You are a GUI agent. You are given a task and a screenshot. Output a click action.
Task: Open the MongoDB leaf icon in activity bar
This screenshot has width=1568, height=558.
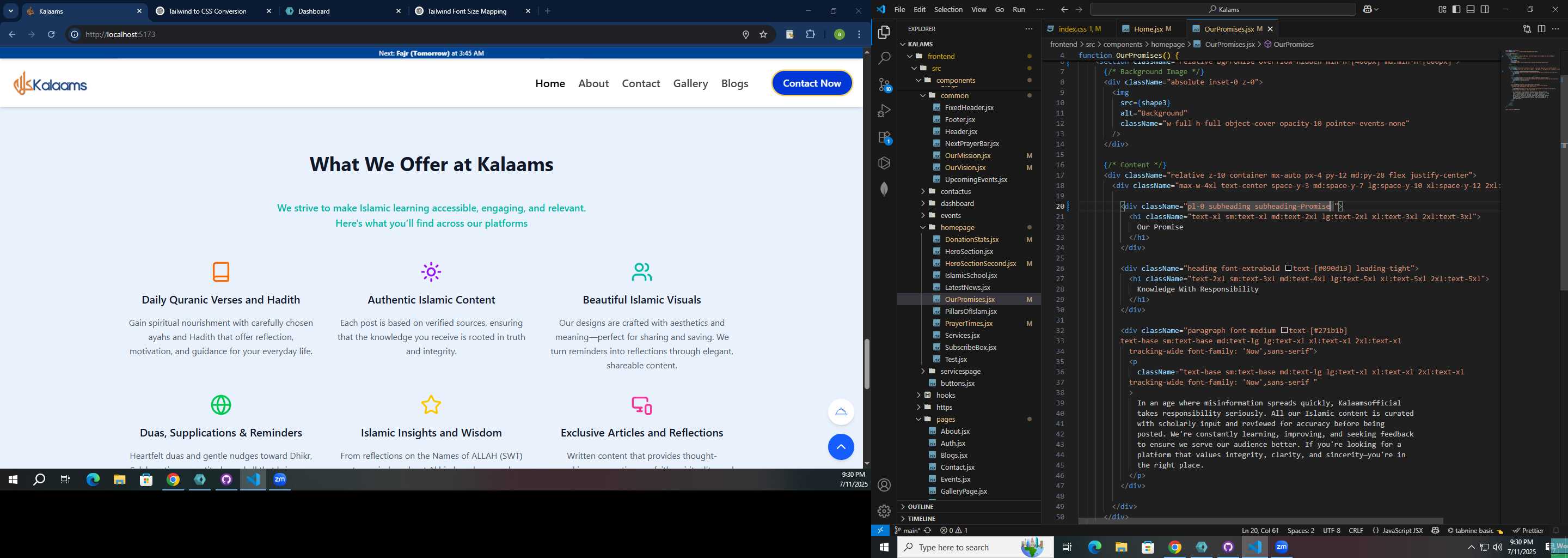click(884, 190)
